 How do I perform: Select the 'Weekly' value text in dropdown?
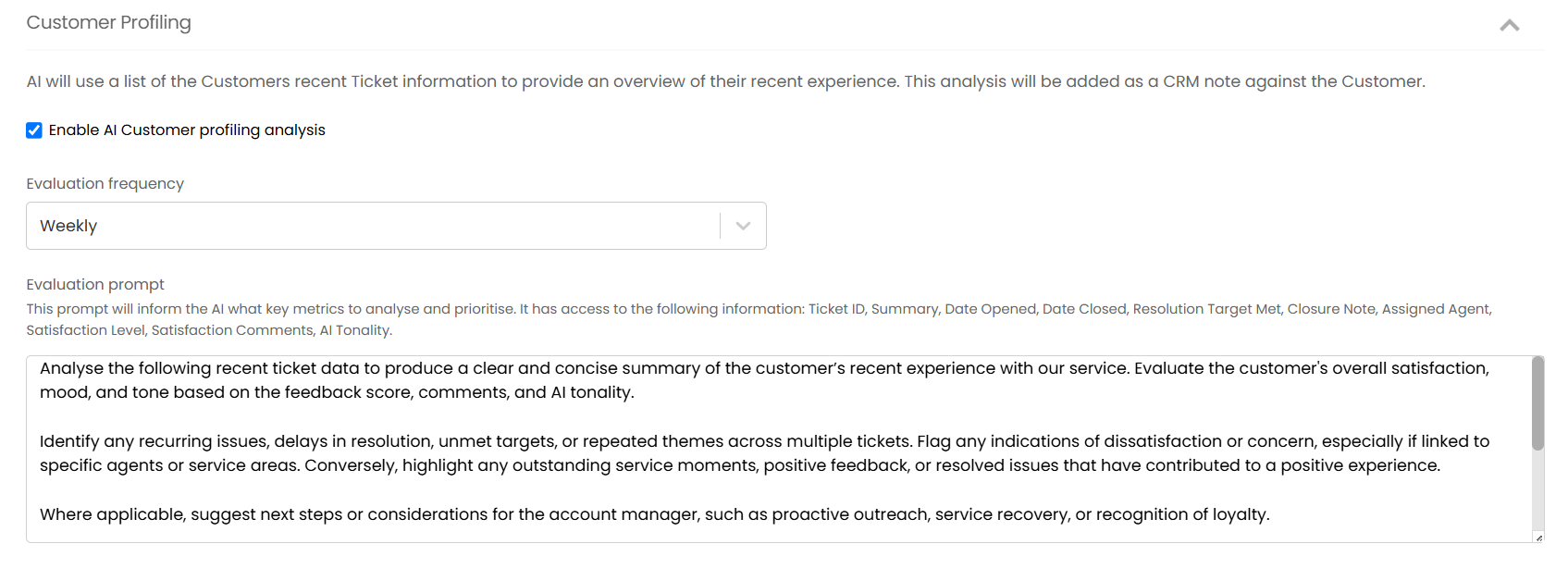[68, 226]
